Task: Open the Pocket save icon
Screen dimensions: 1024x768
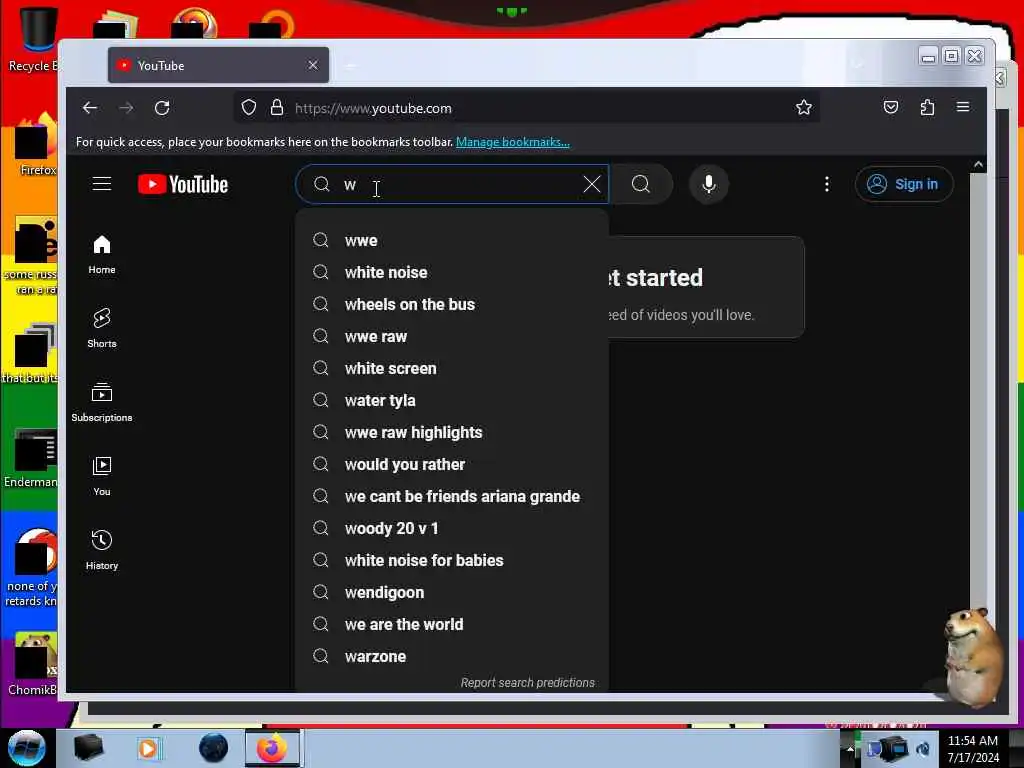Action: click(x=891, y=107)
